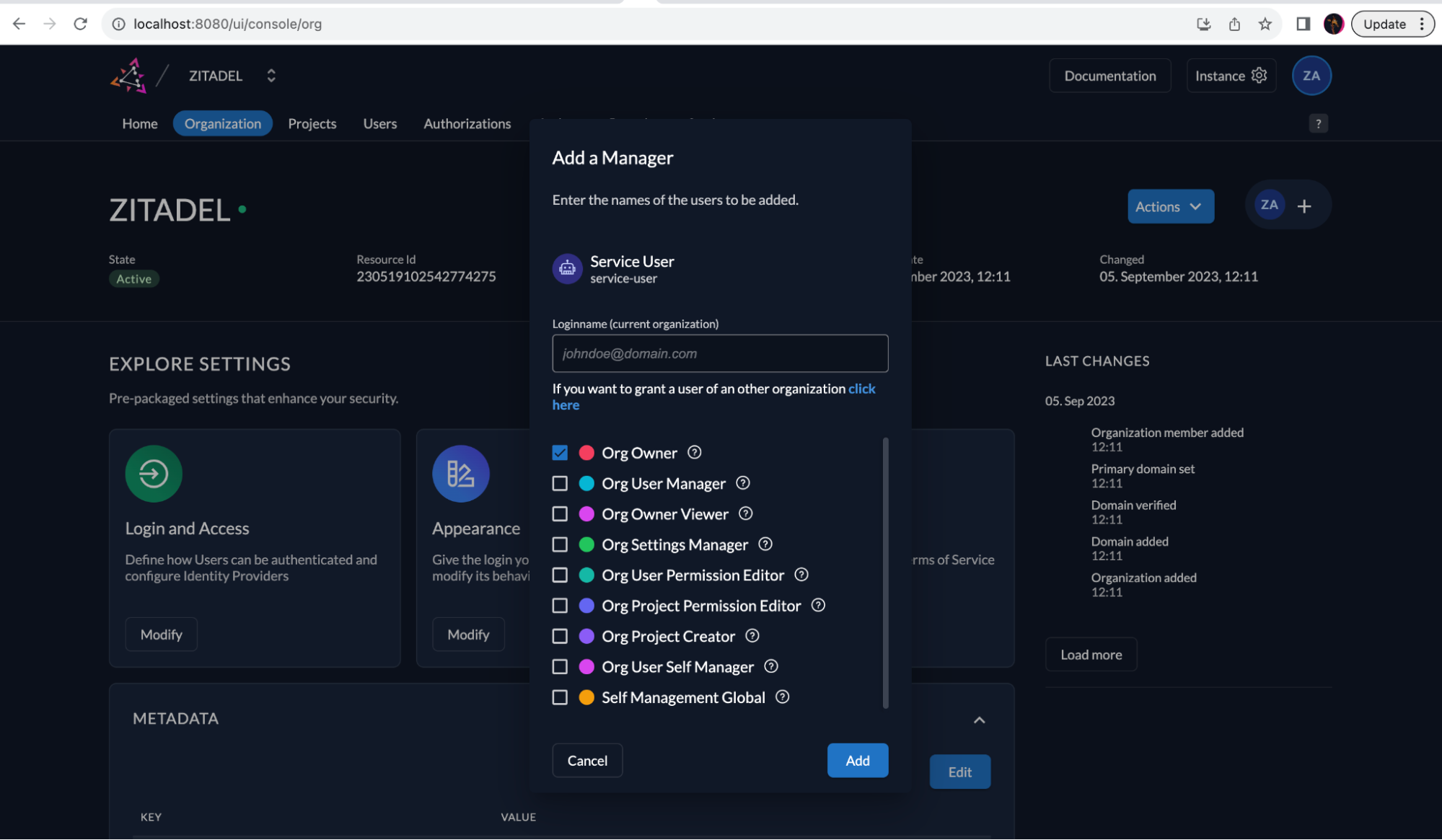1442x840 pixels.
Task: Click the Add button to confirm
Action: tap(857, 760)
